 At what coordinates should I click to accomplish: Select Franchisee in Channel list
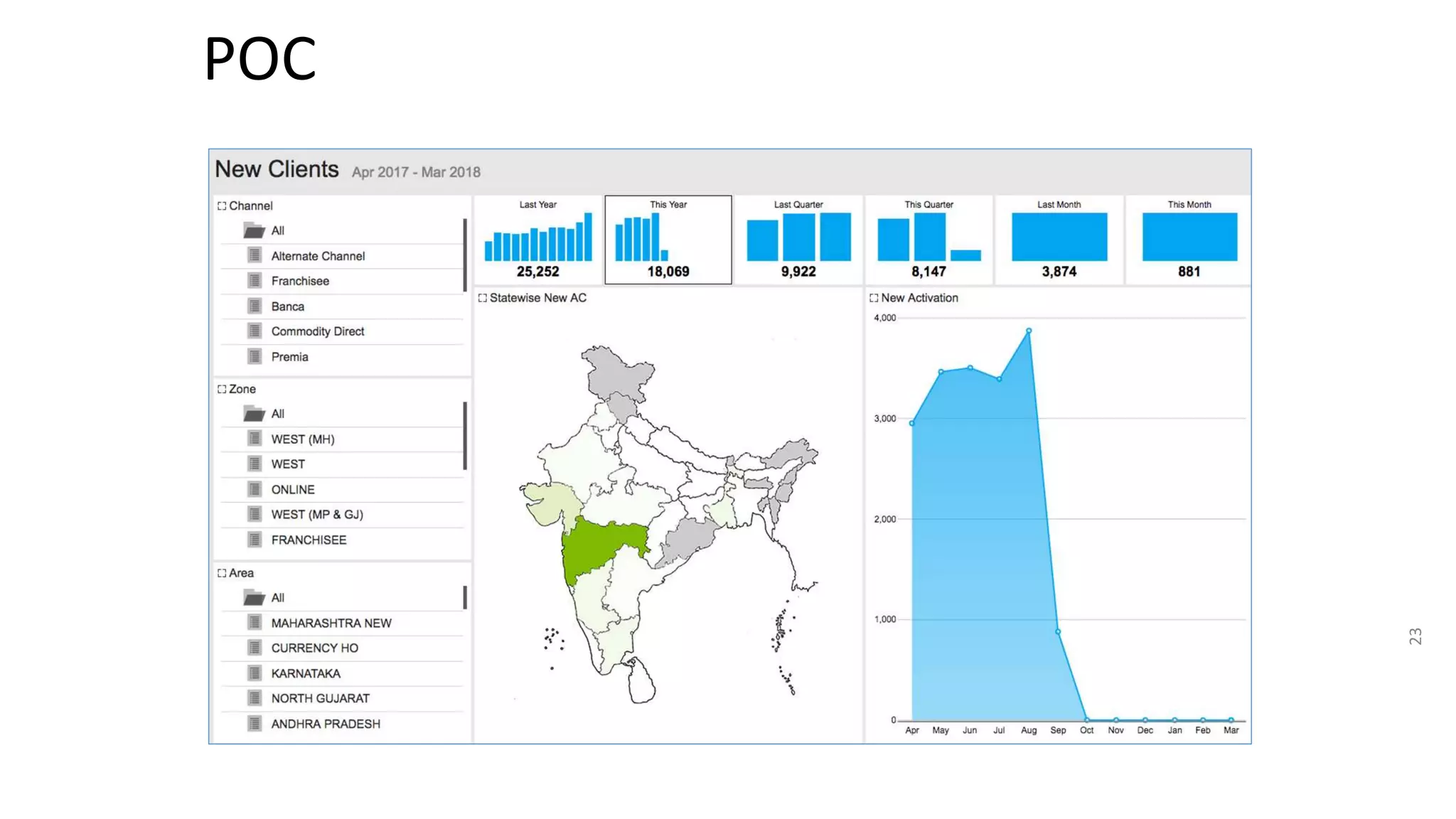300,281
